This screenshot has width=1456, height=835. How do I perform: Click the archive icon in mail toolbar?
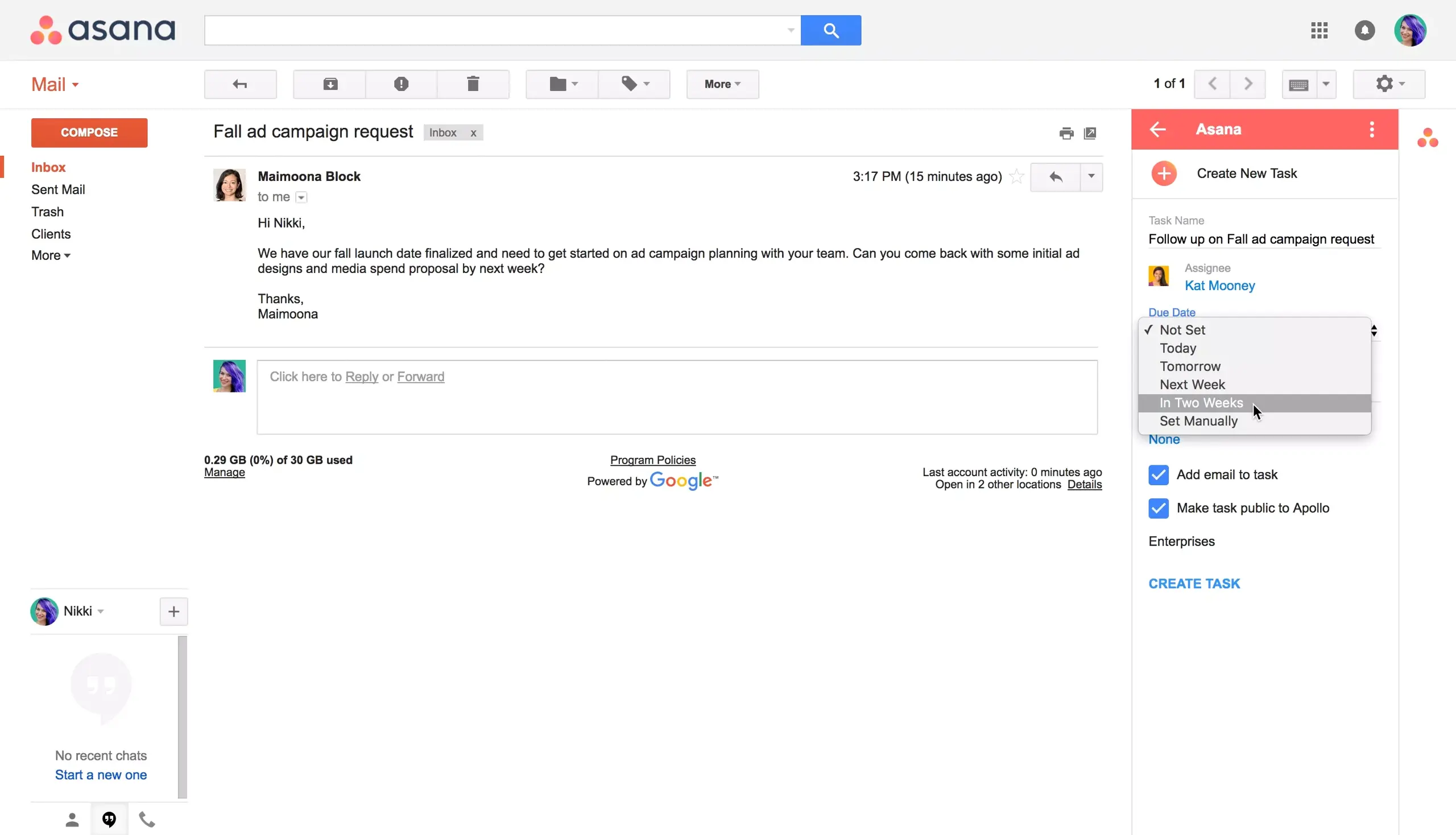[x=330, y=84]
